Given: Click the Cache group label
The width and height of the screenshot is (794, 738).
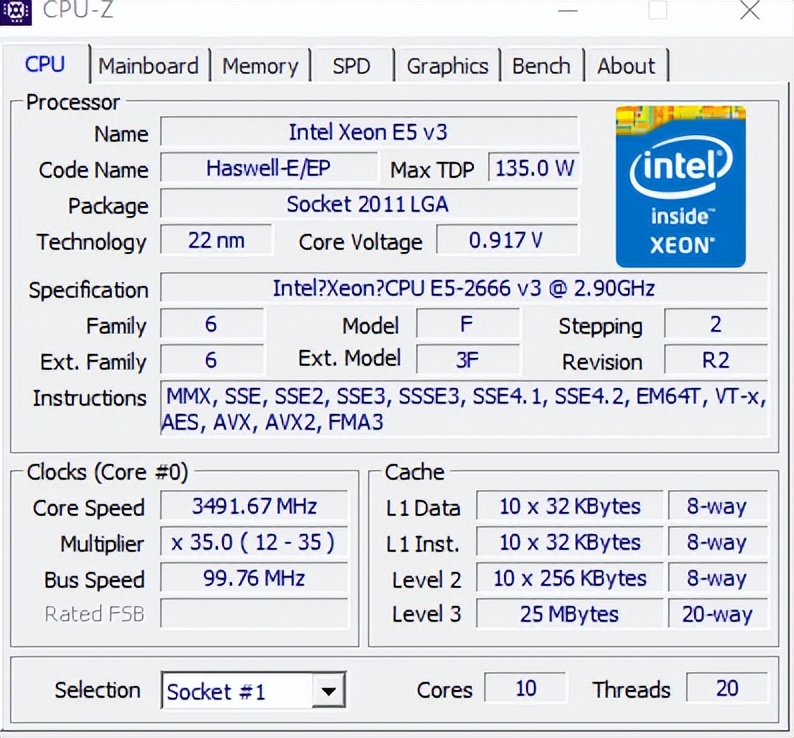Looking at the screenshot, I should [414, 472].
